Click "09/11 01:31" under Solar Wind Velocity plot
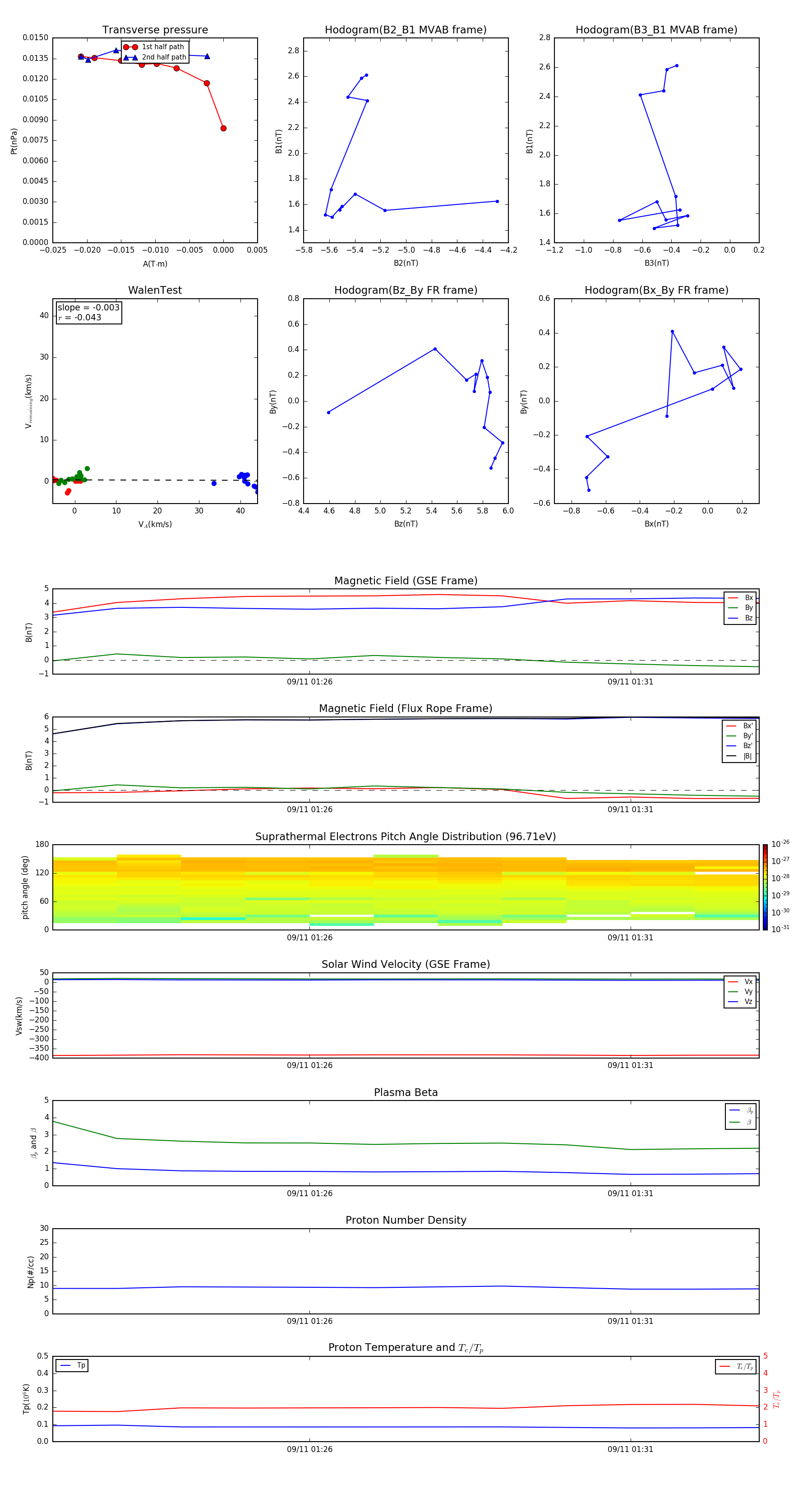Screen dimensions: 812x1489 pyautogui.click(x=631, y=1065)
